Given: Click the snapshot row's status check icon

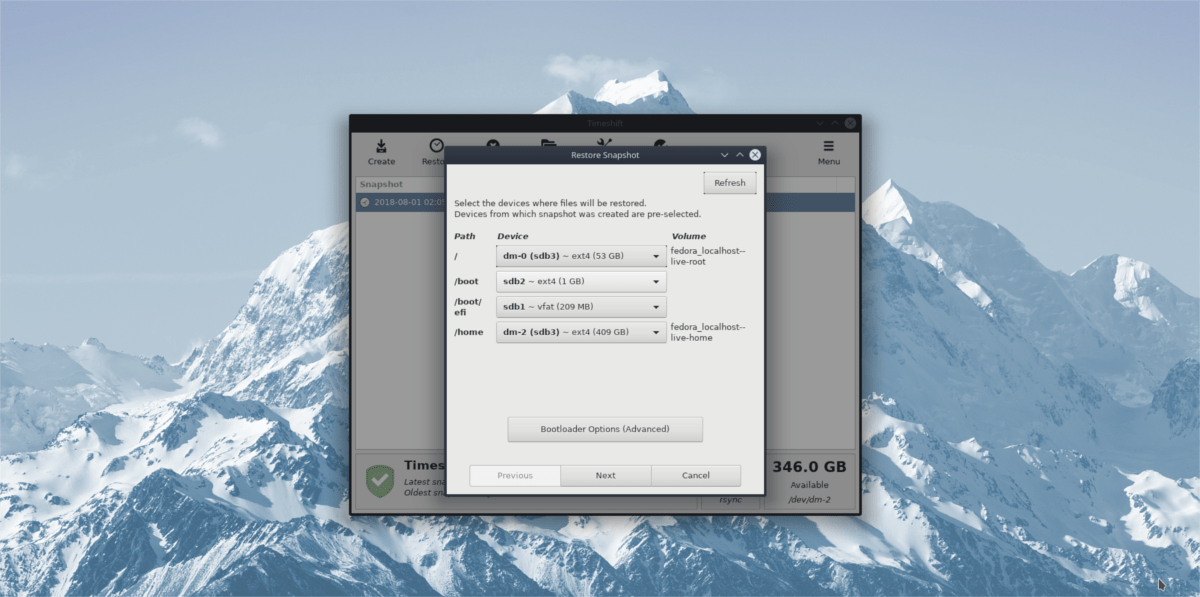Looking at the screenshot, I should coord(365,202).
